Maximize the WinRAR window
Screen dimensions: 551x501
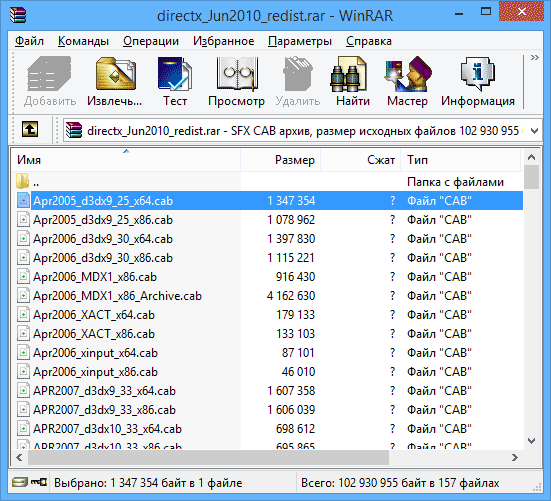tap(486, 12)
